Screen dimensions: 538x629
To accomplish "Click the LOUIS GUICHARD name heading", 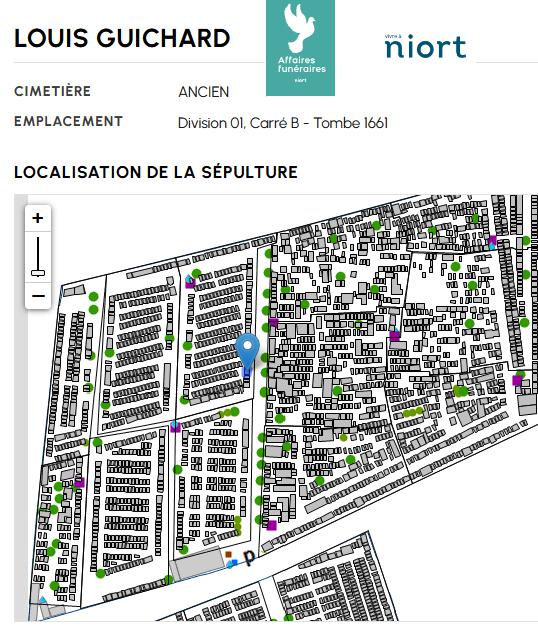I will (x=122, y=38).
